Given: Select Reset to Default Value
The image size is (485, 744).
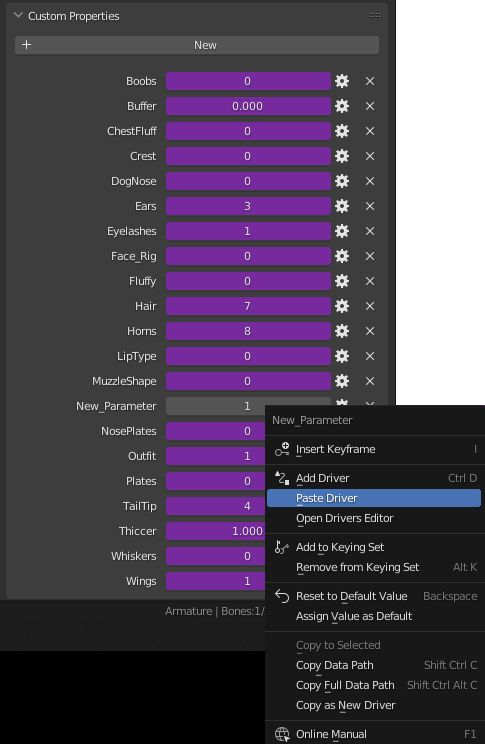Looking at the screenshot, I should [x=375, y=596].
